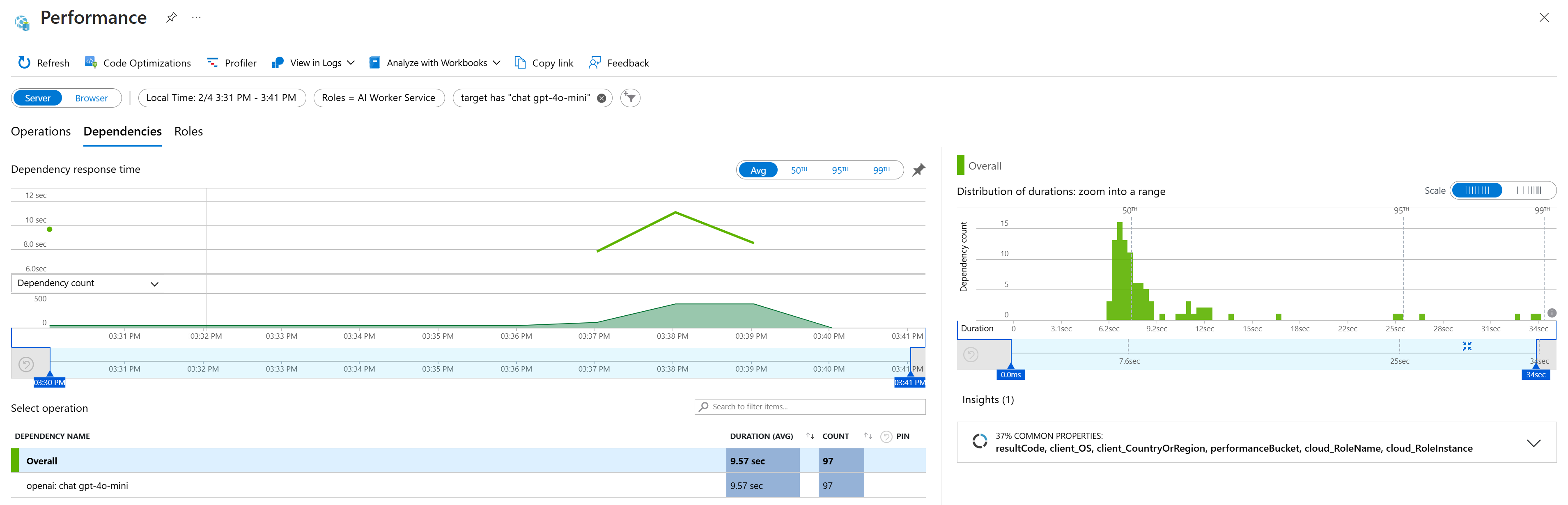The image size is (1568, 505).
Task: Open the Profiler tool
Action: 231,63
